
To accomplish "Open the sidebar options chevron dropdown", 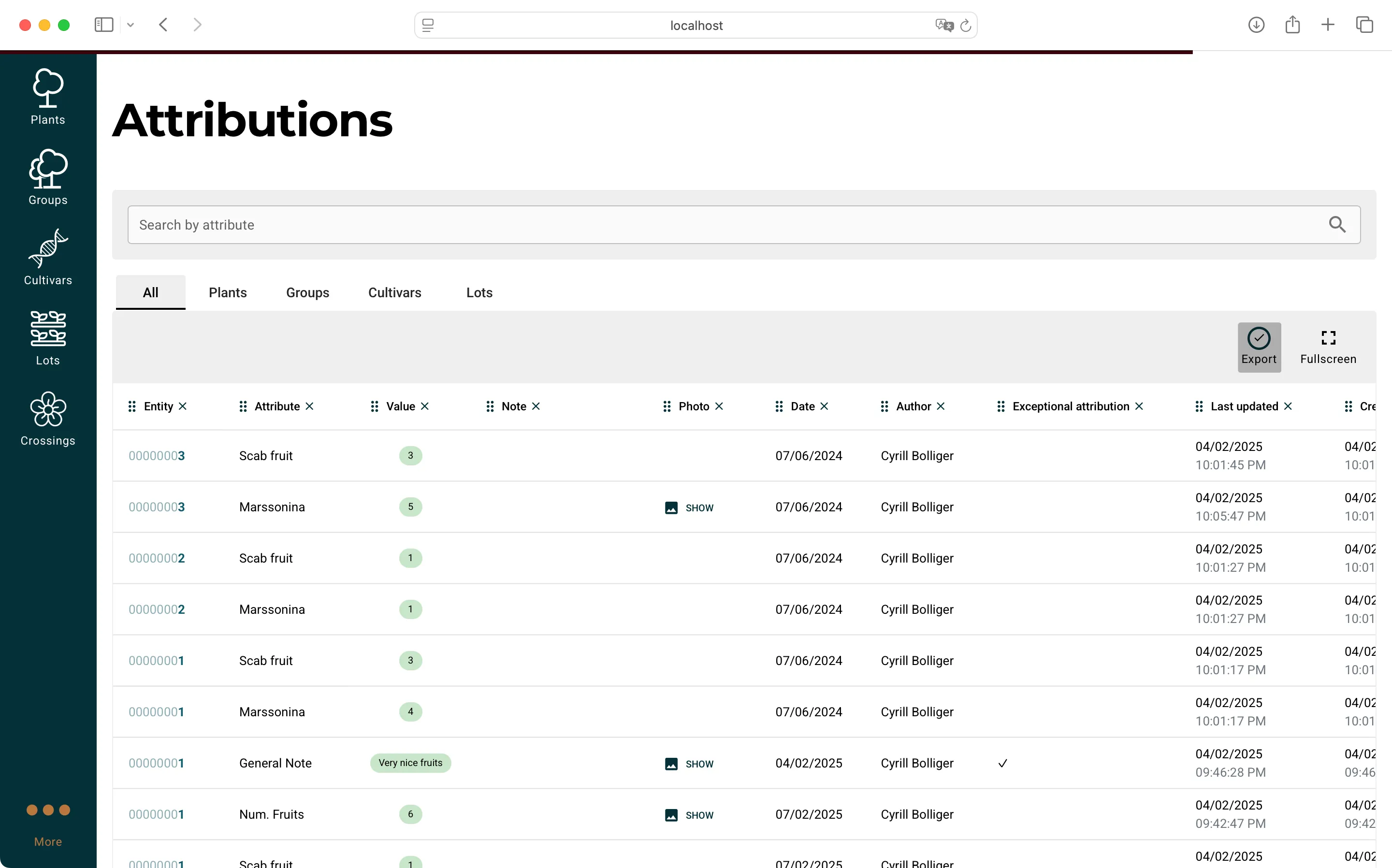I will (131, 25).
